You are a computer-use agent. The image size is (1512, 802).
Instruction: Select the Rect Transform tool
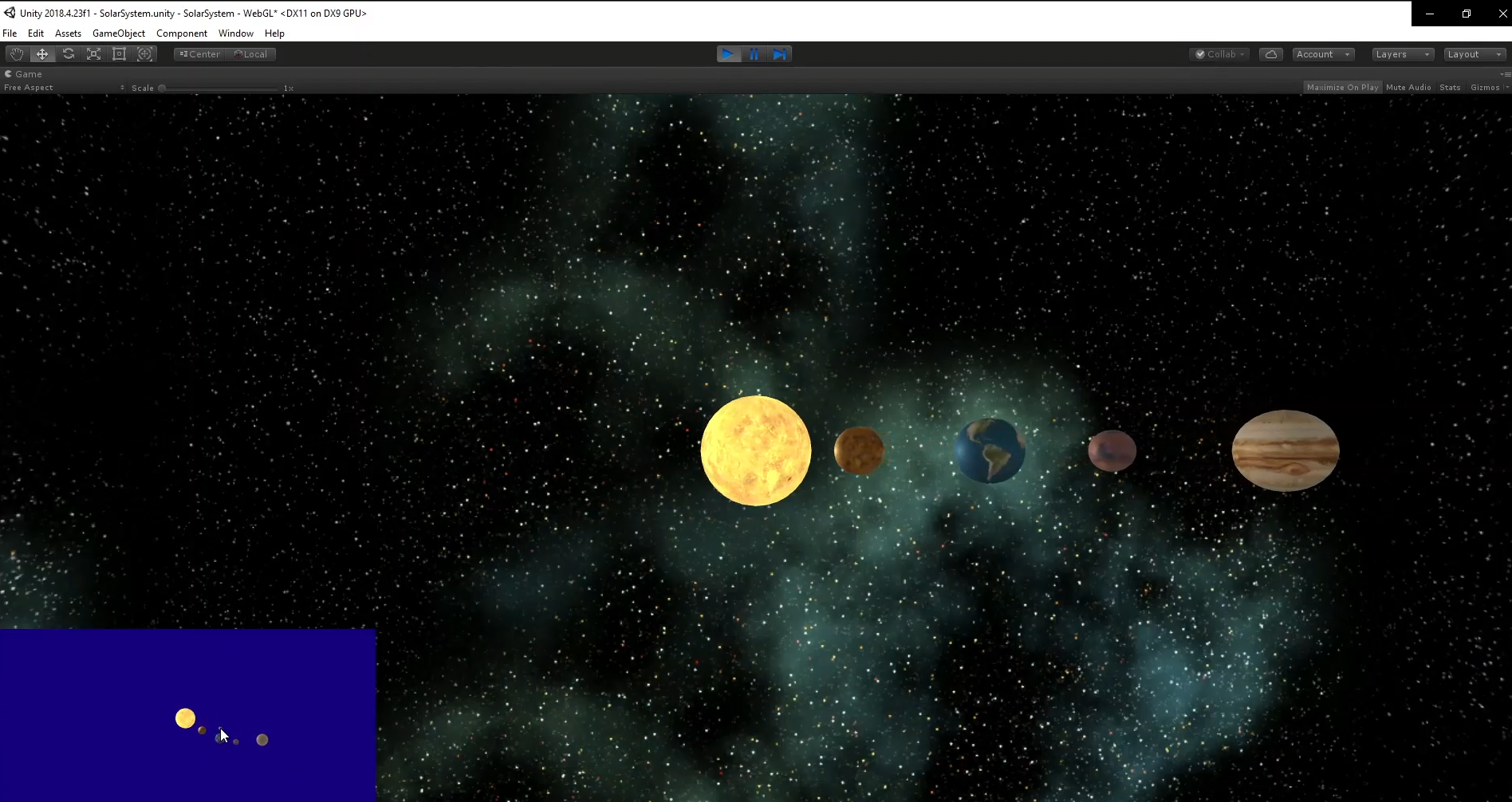click(x=120, y=53)
